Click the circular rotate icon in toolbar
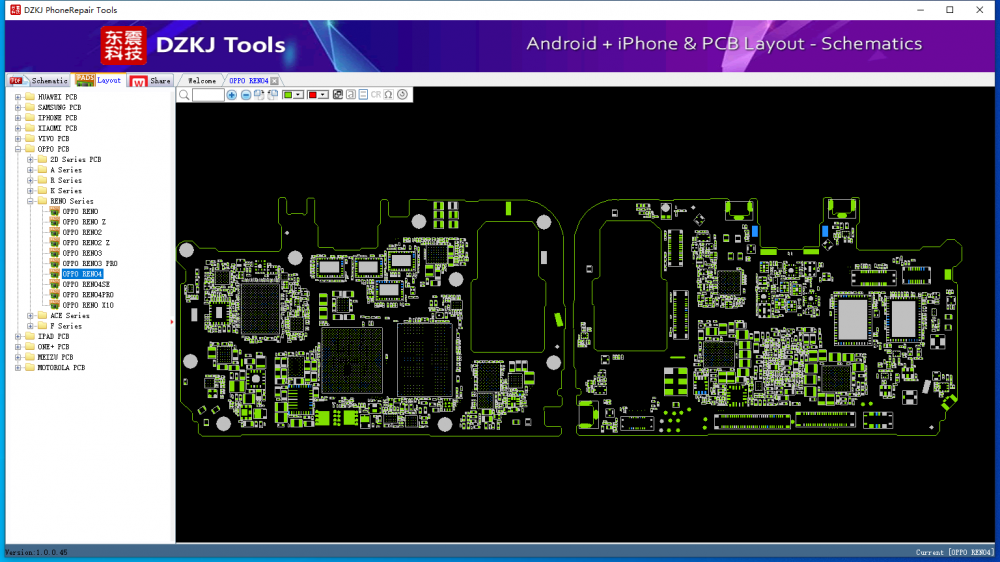The width and height of the screenshot is (1000, 562). 402,95
